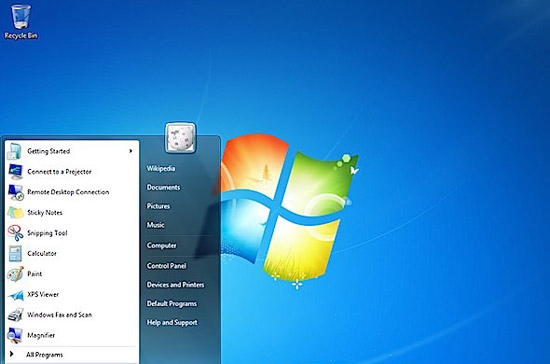Open the All Programs list
550x364 pixels.
click(45, 355)
